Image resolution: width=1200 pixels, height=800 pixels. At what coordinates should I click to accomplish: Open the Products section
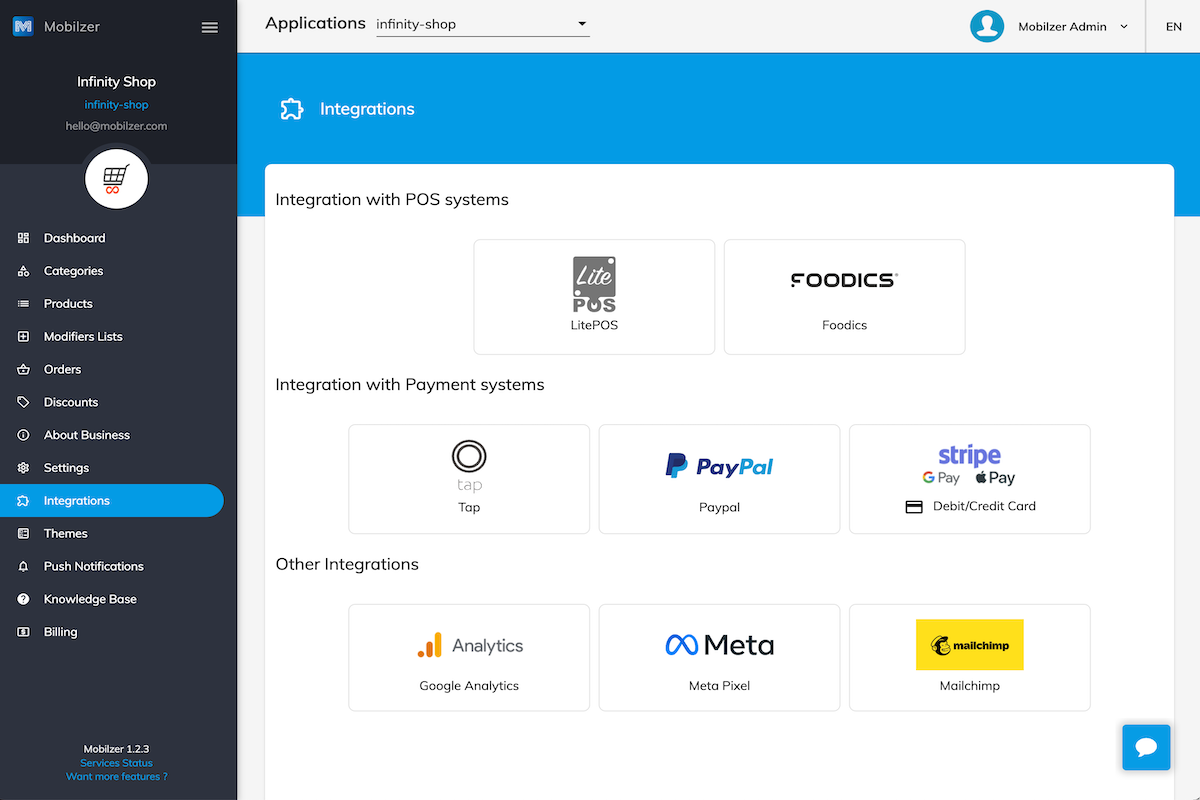(112, 304)
